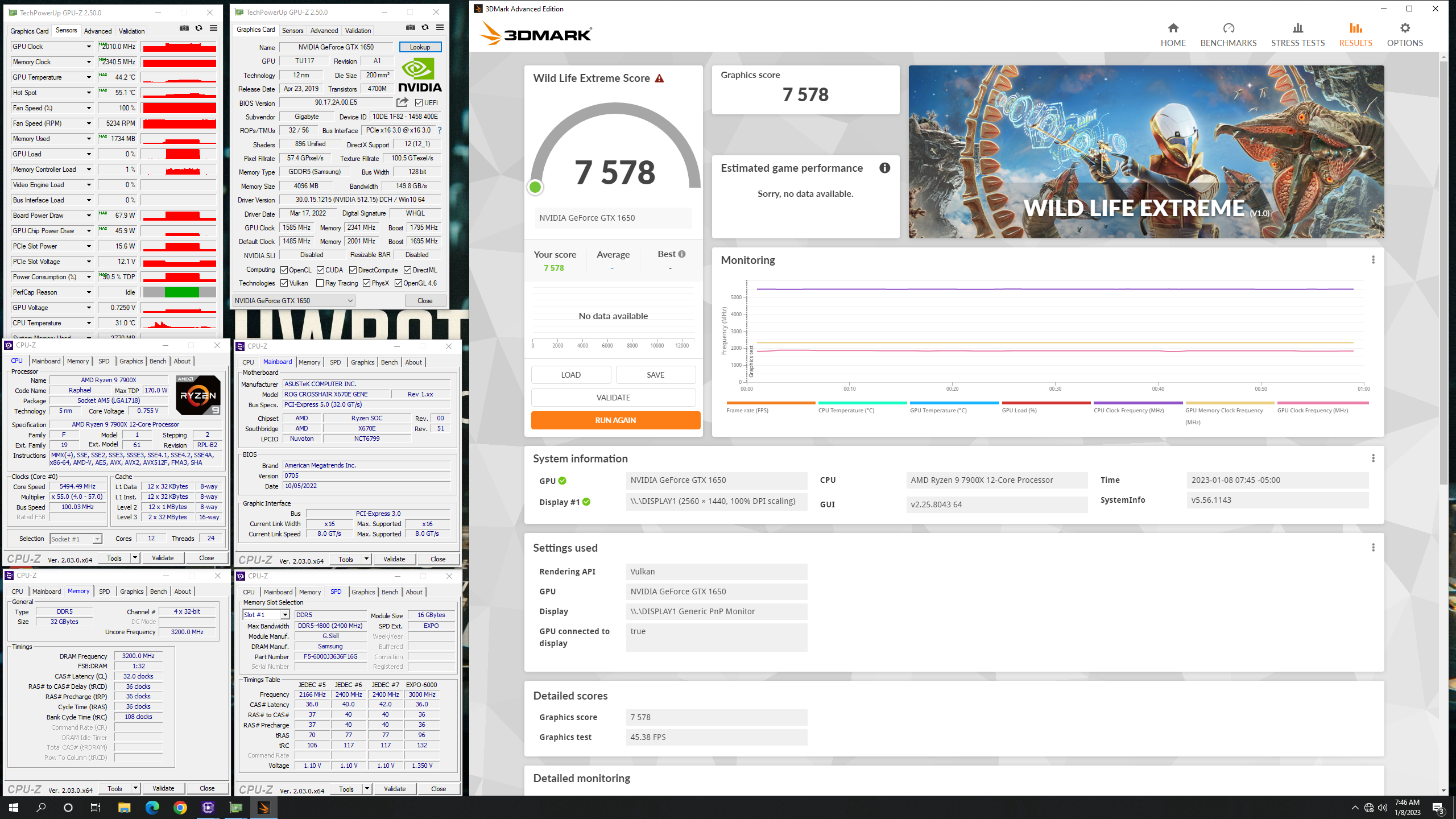Open the Settings used three-dot menu
The image size is (1456, 819).
point(1373,548)
